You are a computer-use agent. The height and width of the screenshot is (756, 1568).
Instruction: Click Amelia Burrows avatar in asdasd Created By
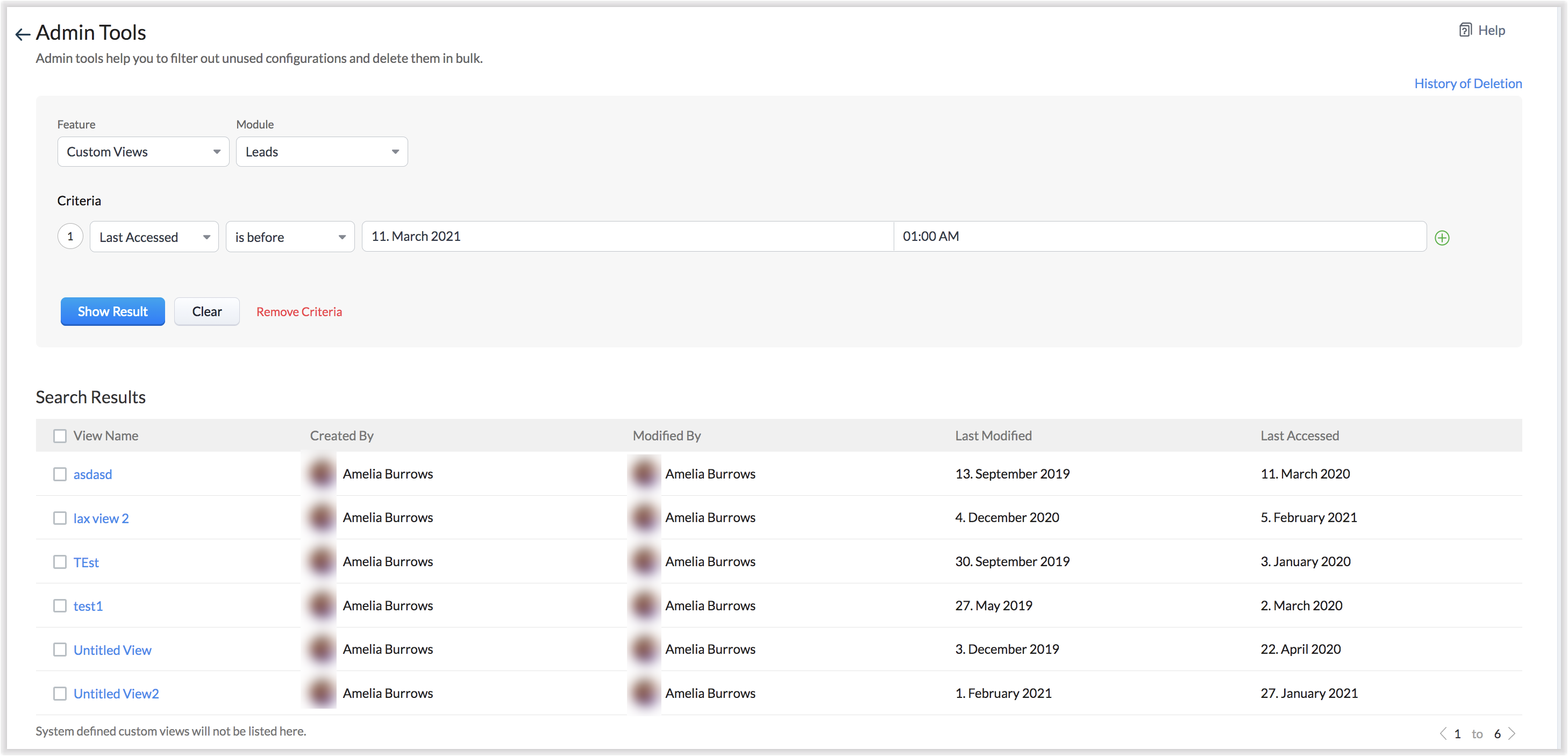coord(322,474)
